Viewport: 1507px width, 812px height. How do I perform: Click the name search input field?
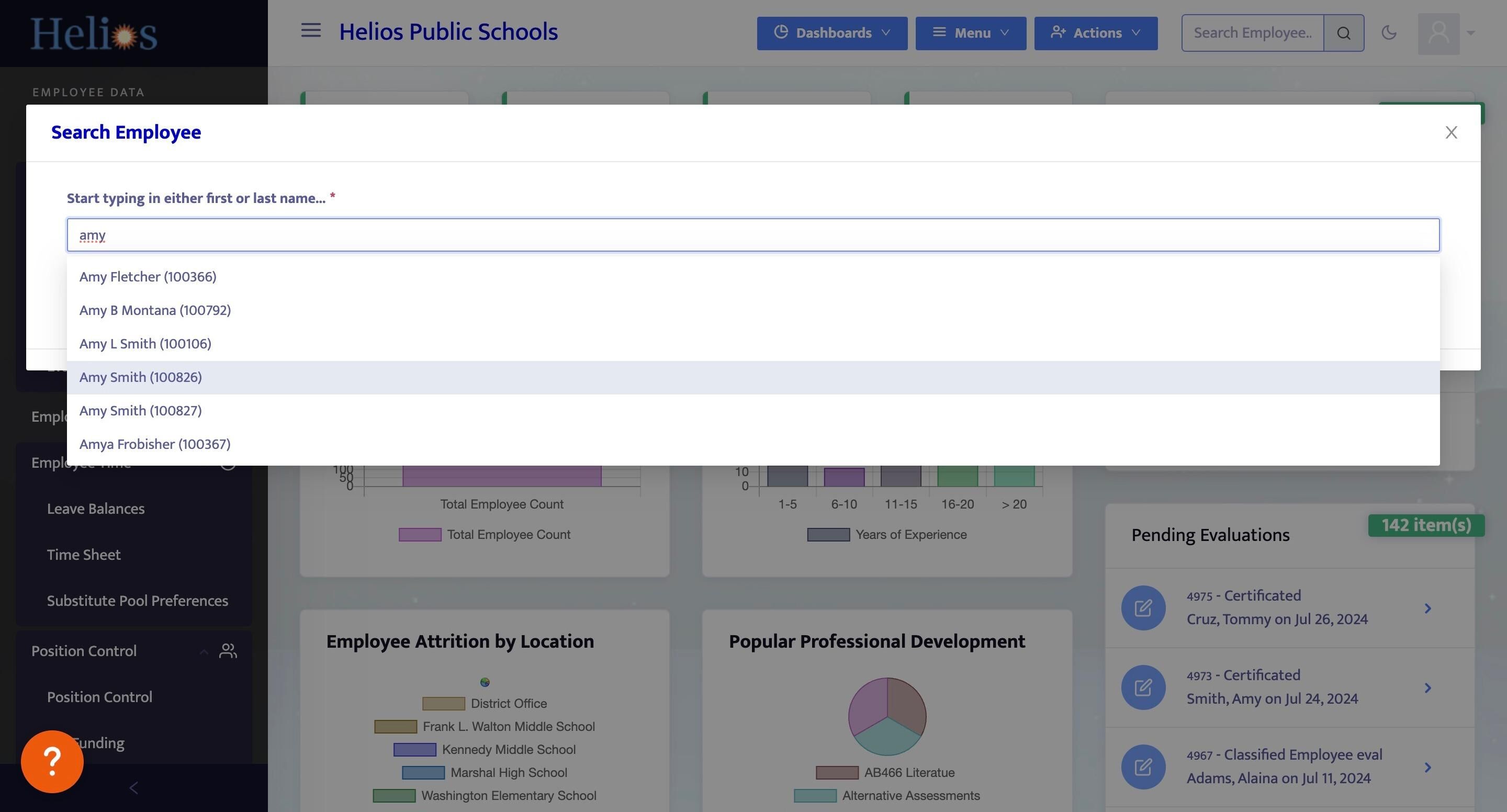pos(753,235)
